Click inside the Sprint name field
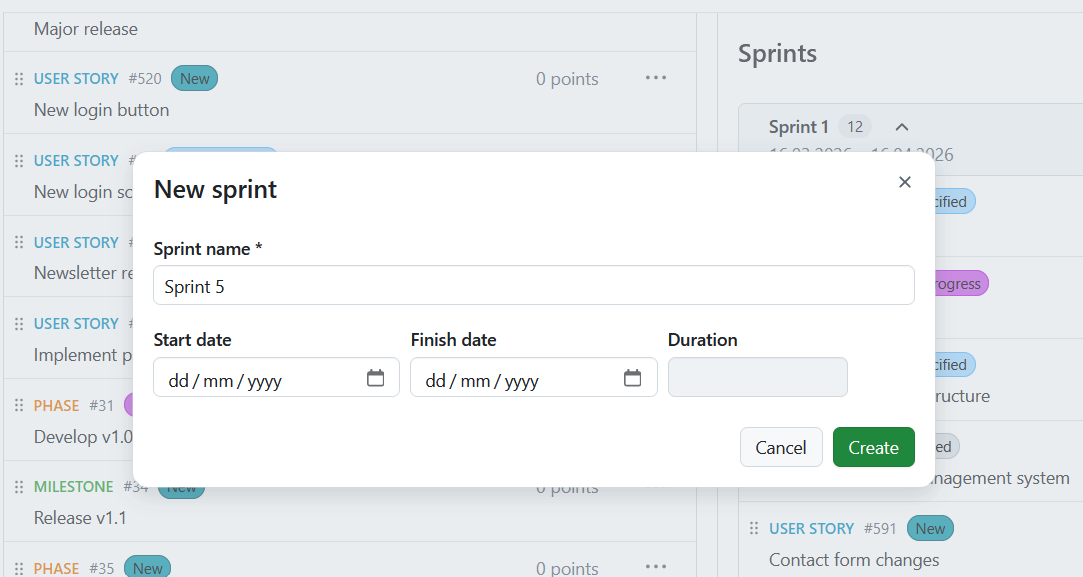 click(534, 285)
